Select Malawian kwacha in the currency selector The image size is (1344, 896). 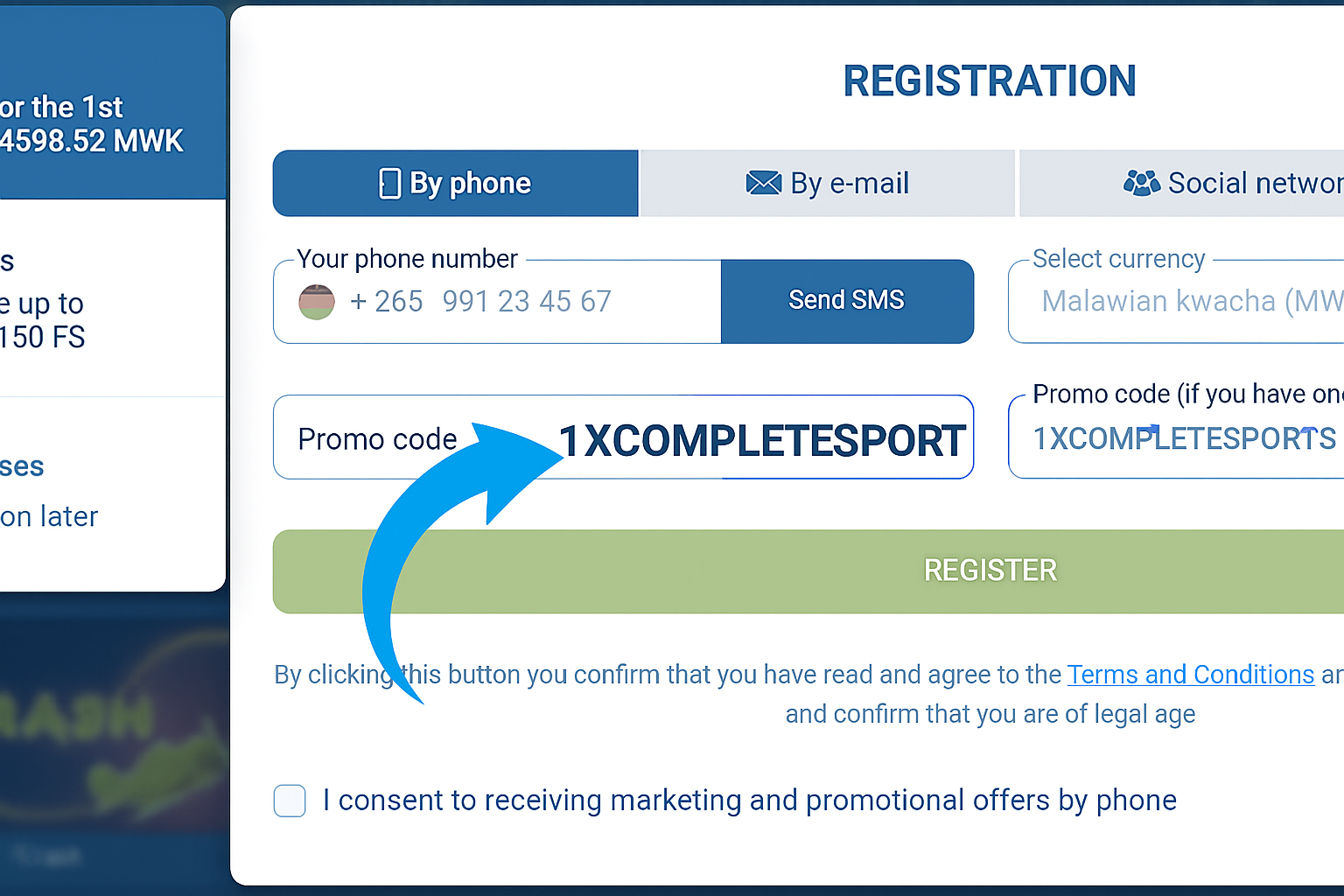1190,301
